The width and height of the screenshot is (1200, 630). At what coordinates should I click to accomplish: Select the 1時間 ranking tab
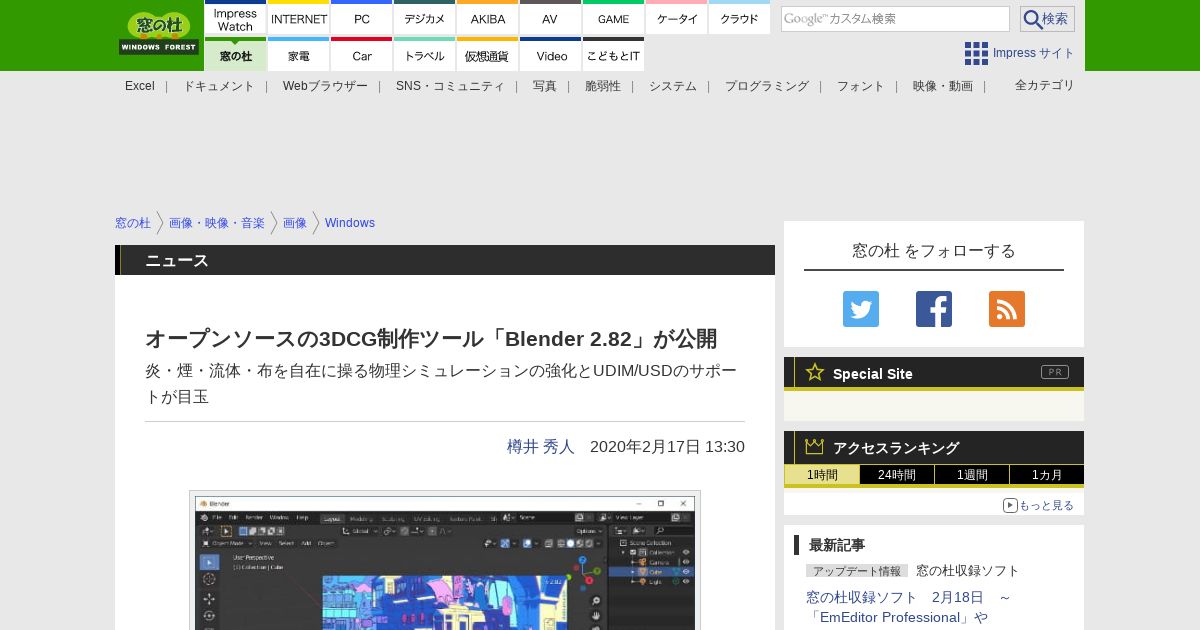point(822,475)
